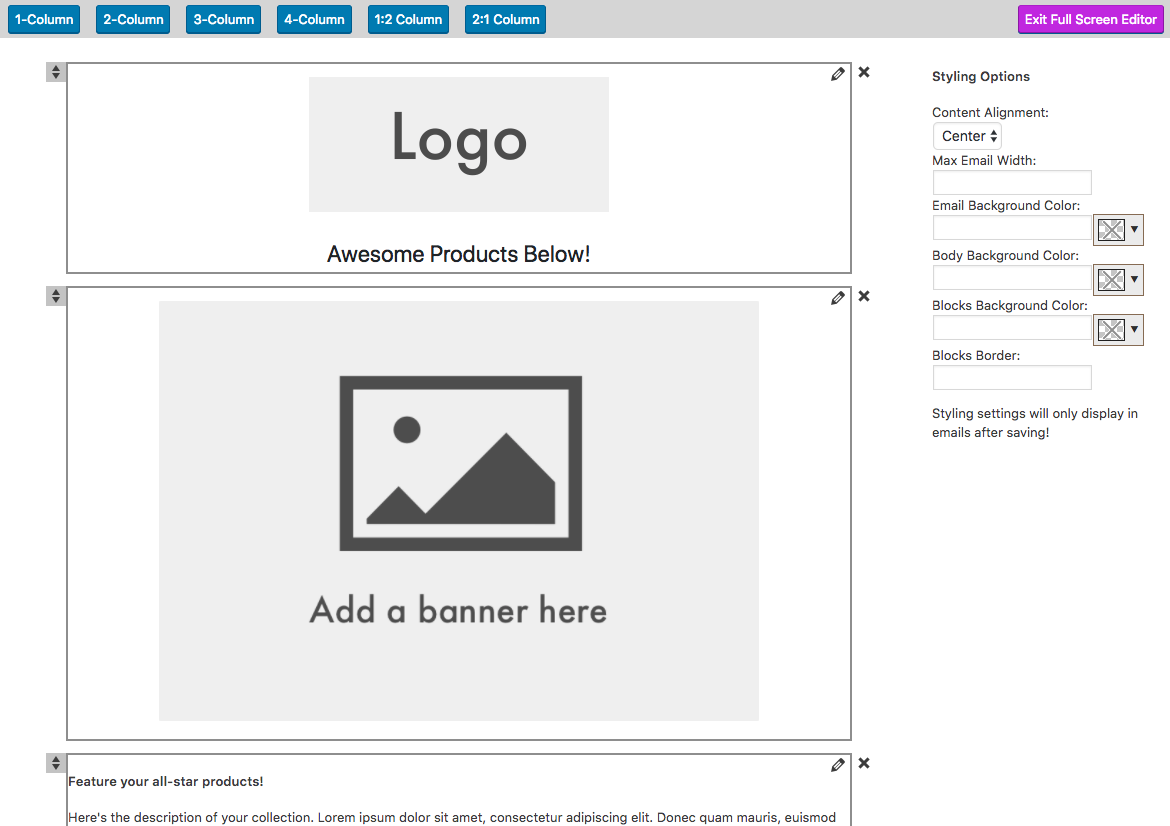This screenshot has height=826, width=1170.
Task: Click the Feature products block reorder handle
Action: click(x=56, y=763)
